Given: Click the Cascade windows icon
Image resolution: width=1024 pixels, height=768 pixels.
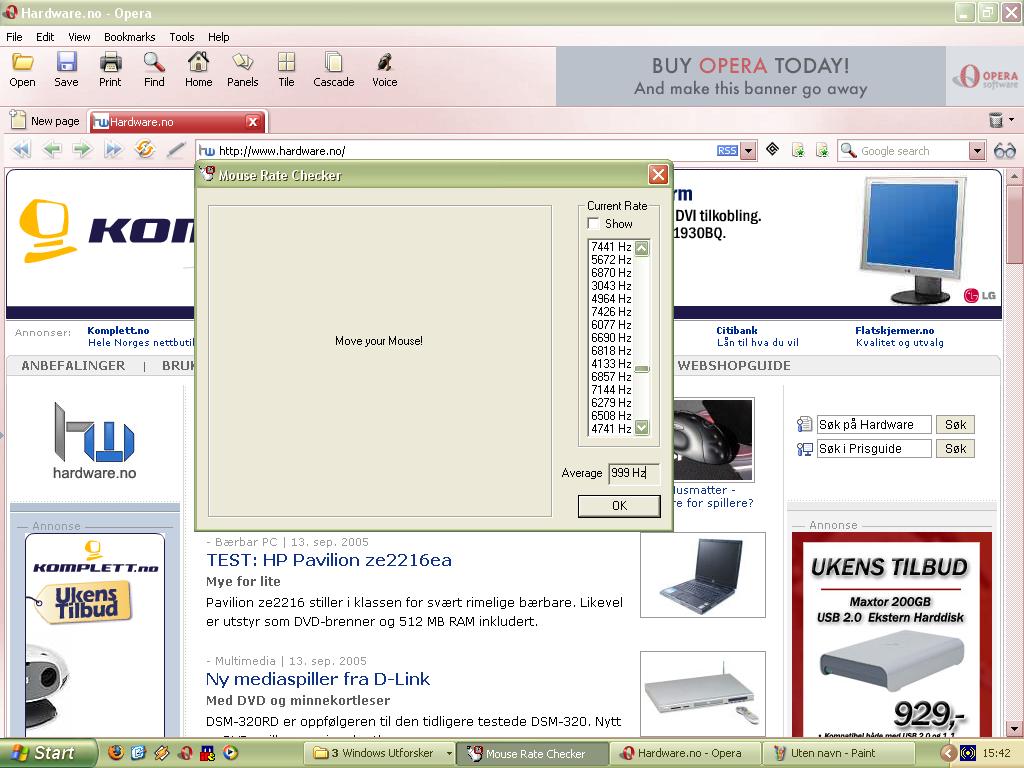Looking at the screenshot, I should click(x=334, y=69).
